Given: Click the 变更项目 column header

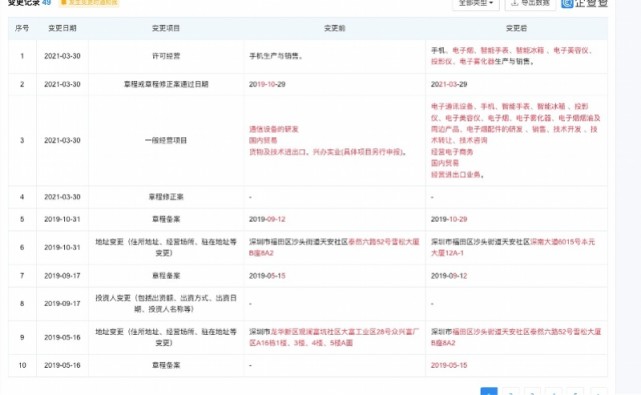Looking at the screenshot, I should click(x=166, y=28).
